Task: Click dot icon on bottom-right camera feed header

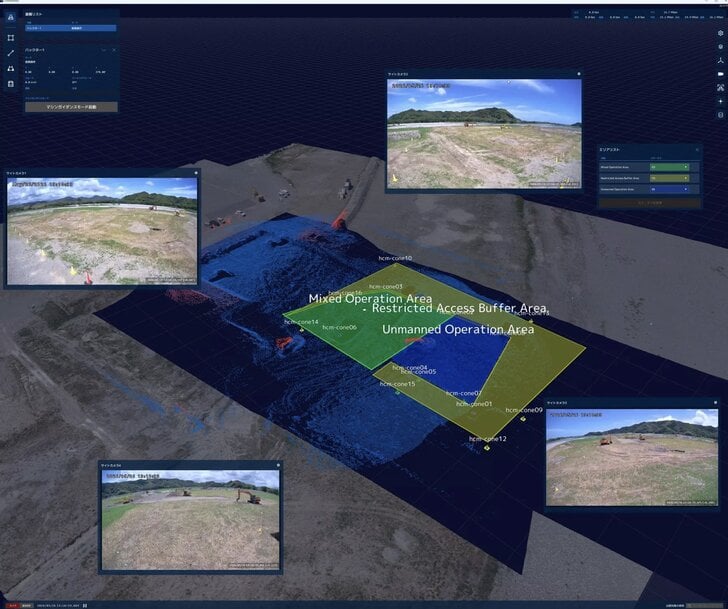Action: 715,402
